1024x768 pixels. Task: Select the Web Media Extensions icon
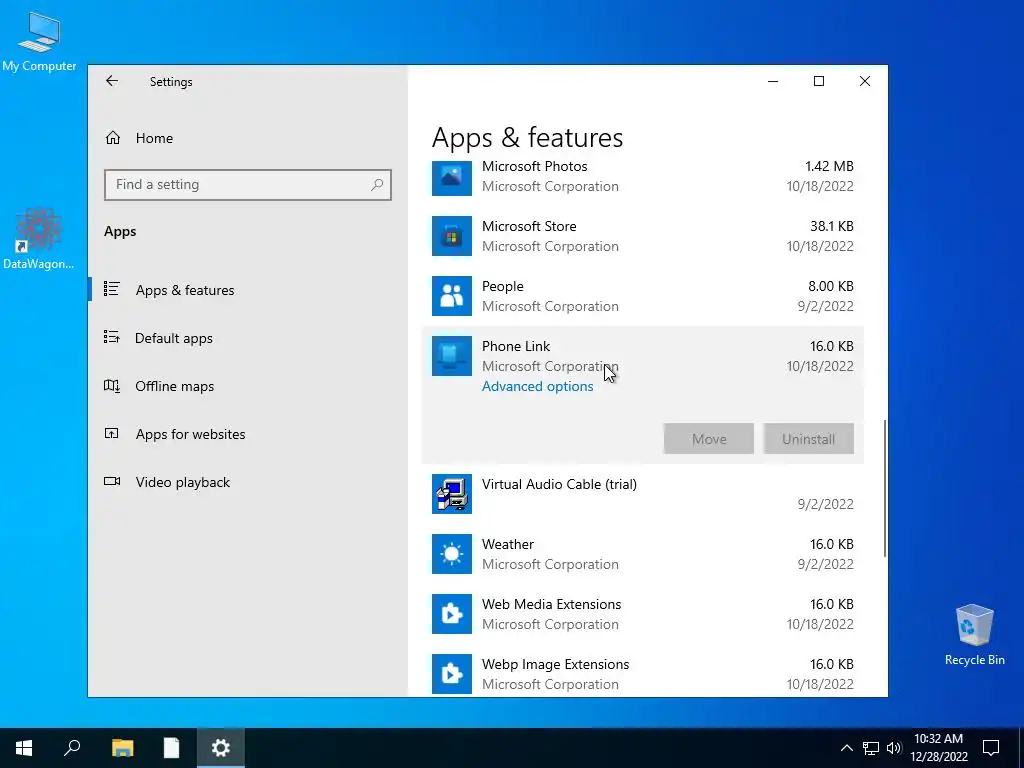pyautogui.click(x=452, y=614)
